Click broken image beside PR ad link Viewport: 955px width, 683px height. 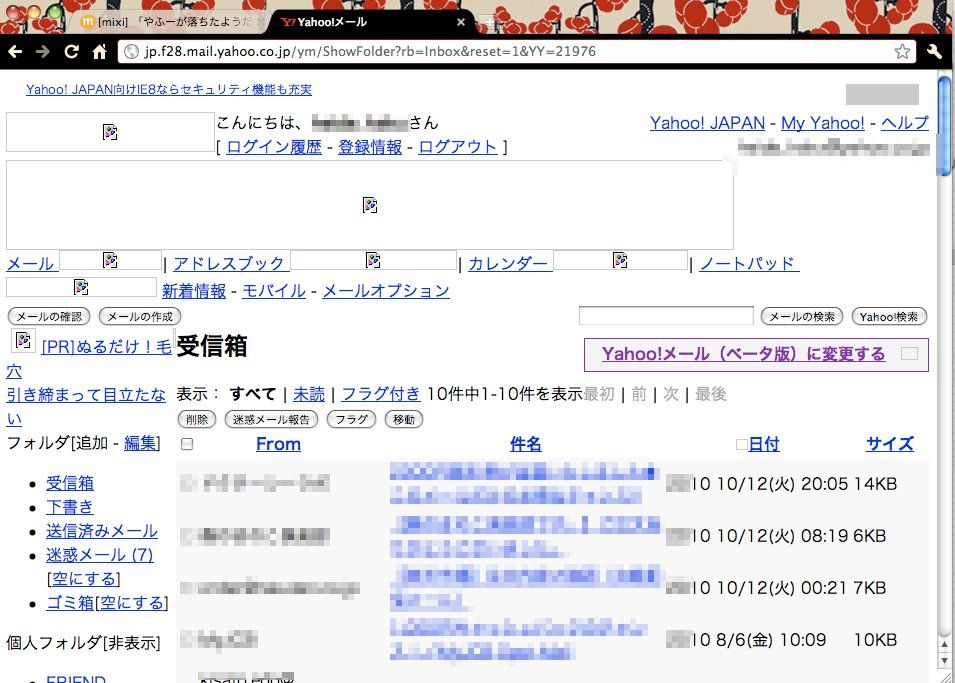24,340
